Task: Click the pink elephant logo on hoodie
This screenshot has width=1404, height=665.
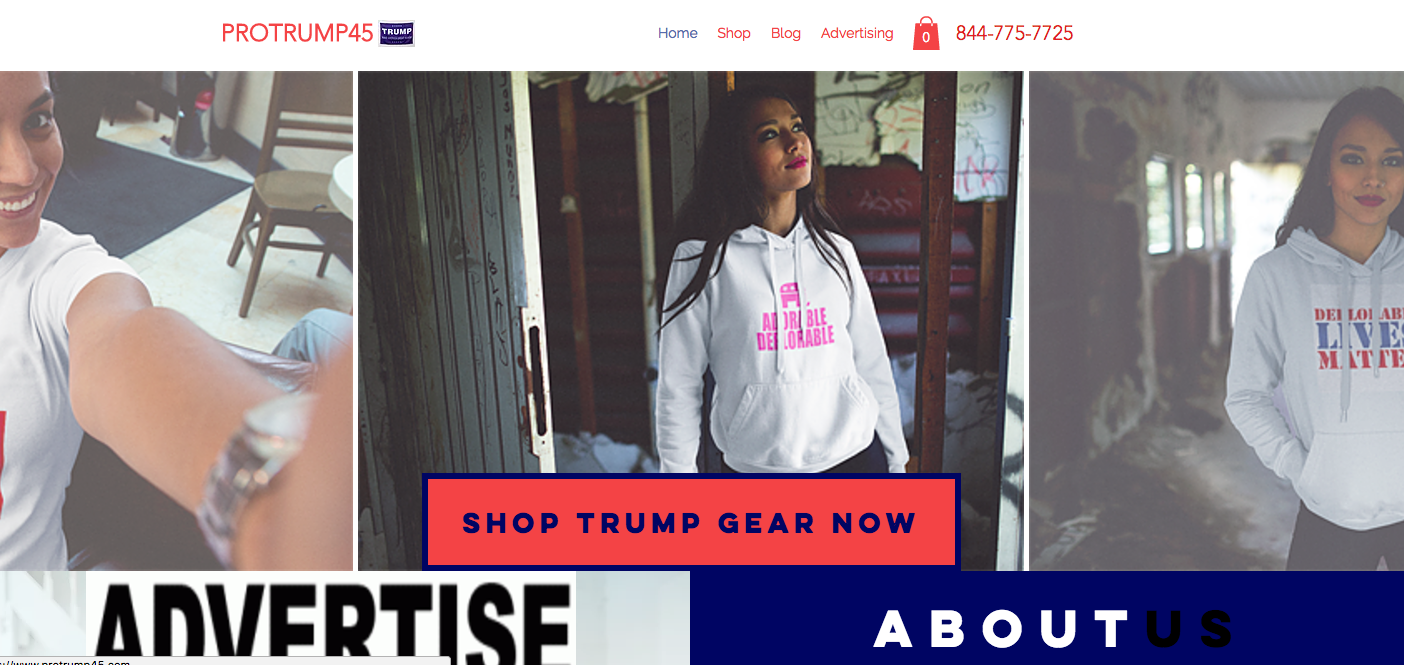Action: 796,297
